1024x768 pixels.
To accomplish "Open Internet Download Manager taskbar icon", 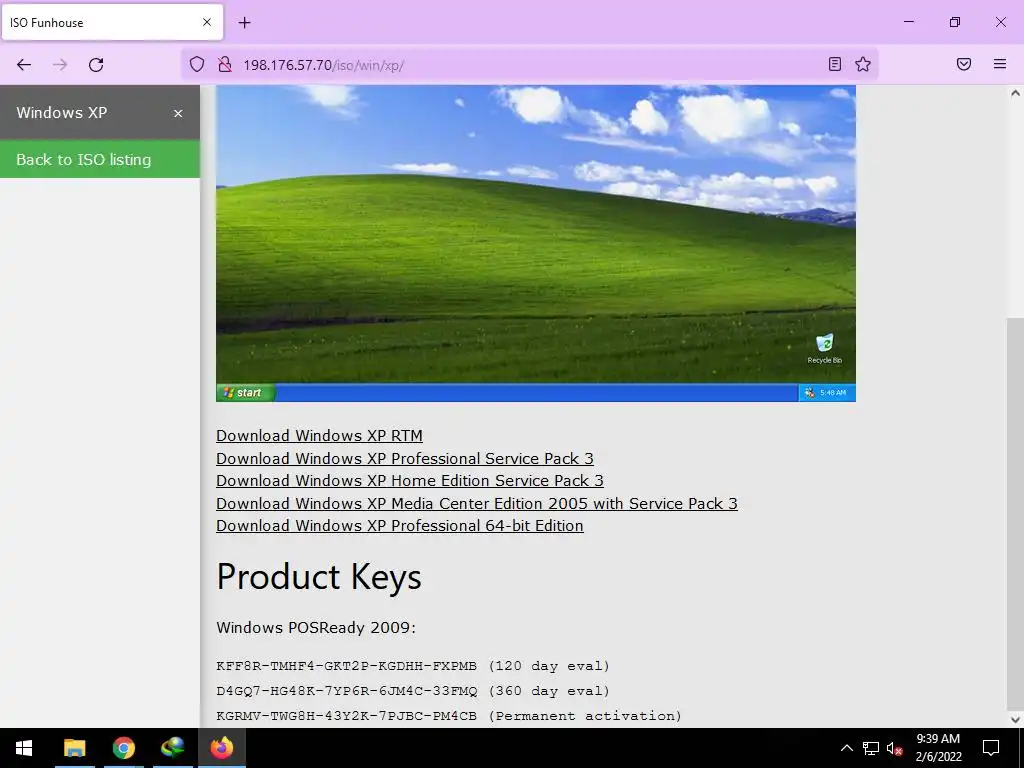I will (172, 748).
